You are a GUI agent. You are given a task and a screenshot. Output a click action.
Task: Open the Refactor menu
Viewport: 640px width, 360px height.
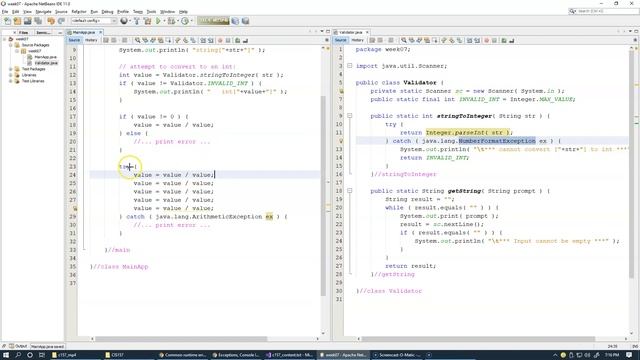[79, 12]
